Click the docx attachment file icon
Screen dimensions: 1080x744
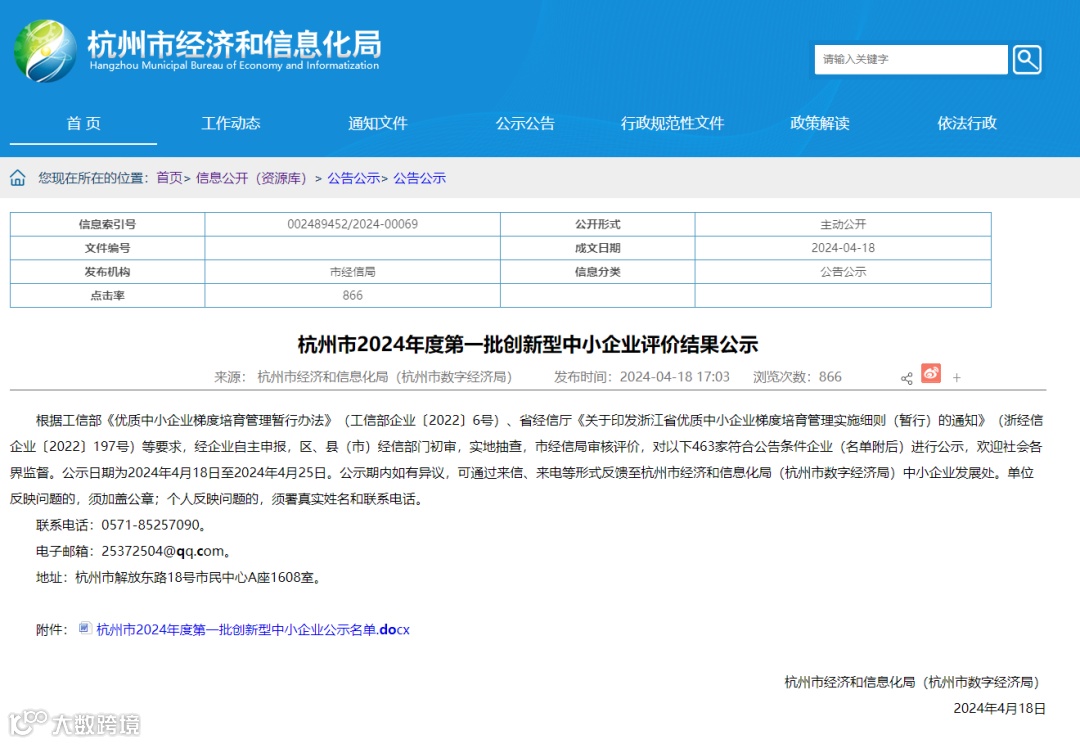pos(85,628)
